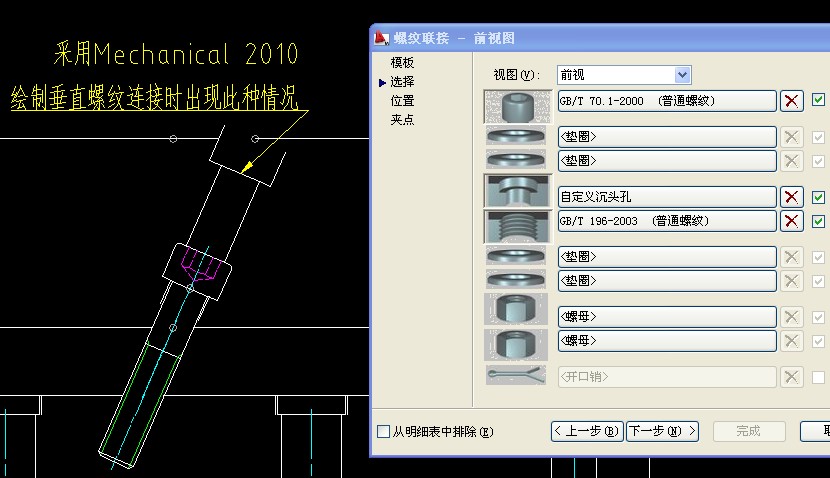Delete the 自定义沉头孔 selection with red X
Screen dimensions: 830x478
[x=791, y=197]
